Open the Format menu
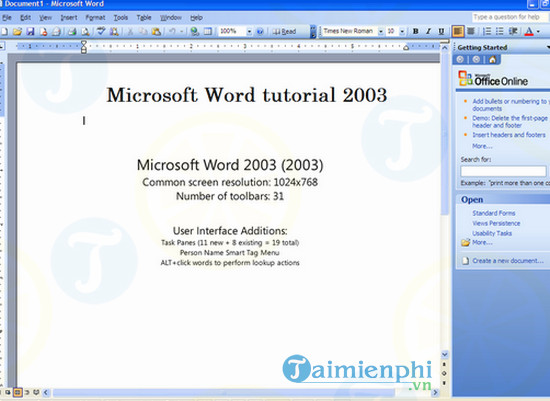Viewport: 550px width, 401px height. coord(95,17)
